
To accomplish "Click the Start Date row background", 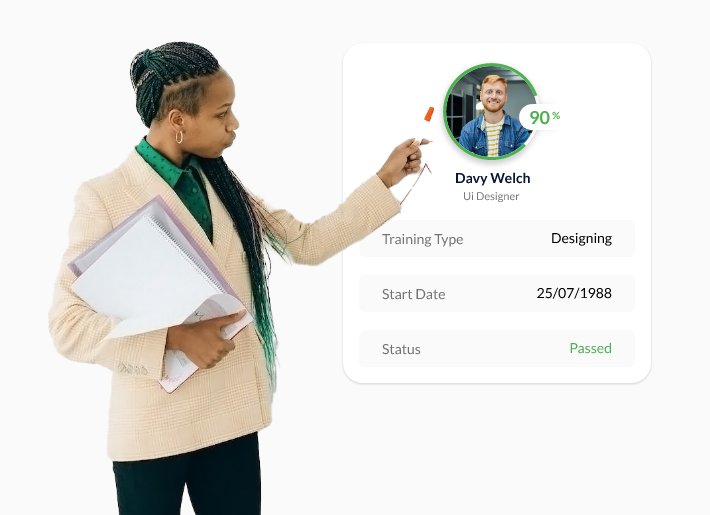I will [497, 294].
